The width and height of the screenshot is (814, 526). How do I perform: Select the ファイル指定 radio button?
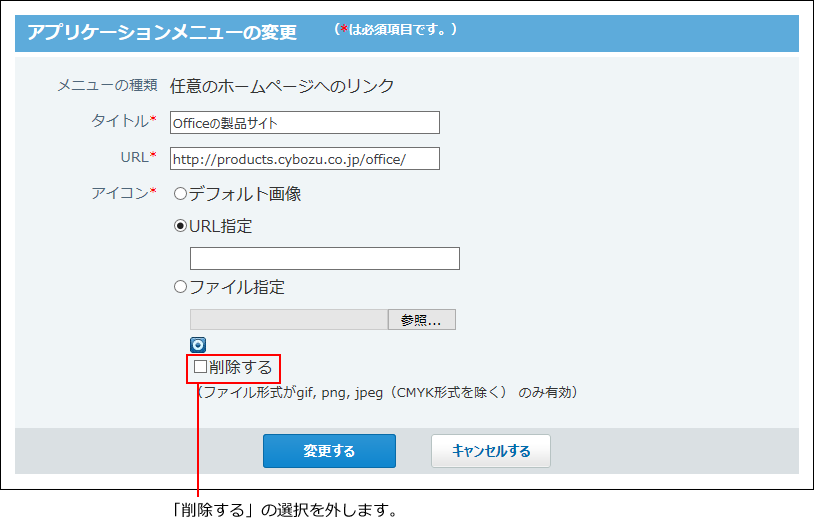pyautogui.click(x=180, y=287)
